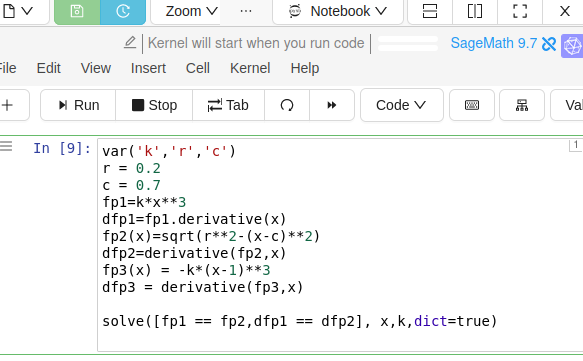583x361 pixels.
Task: Maximize the frame with fullscreen icon
Action: (520, 12)
